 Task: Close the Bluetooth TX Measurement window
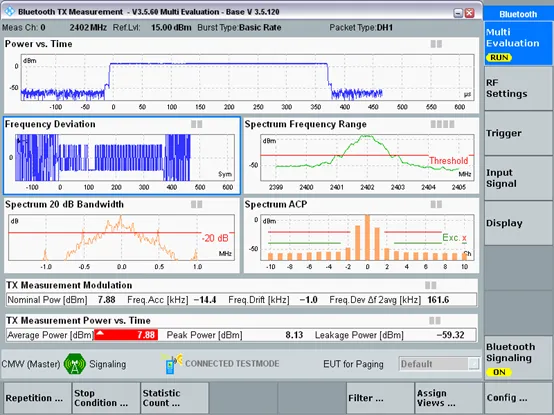(x=469, y=13)
